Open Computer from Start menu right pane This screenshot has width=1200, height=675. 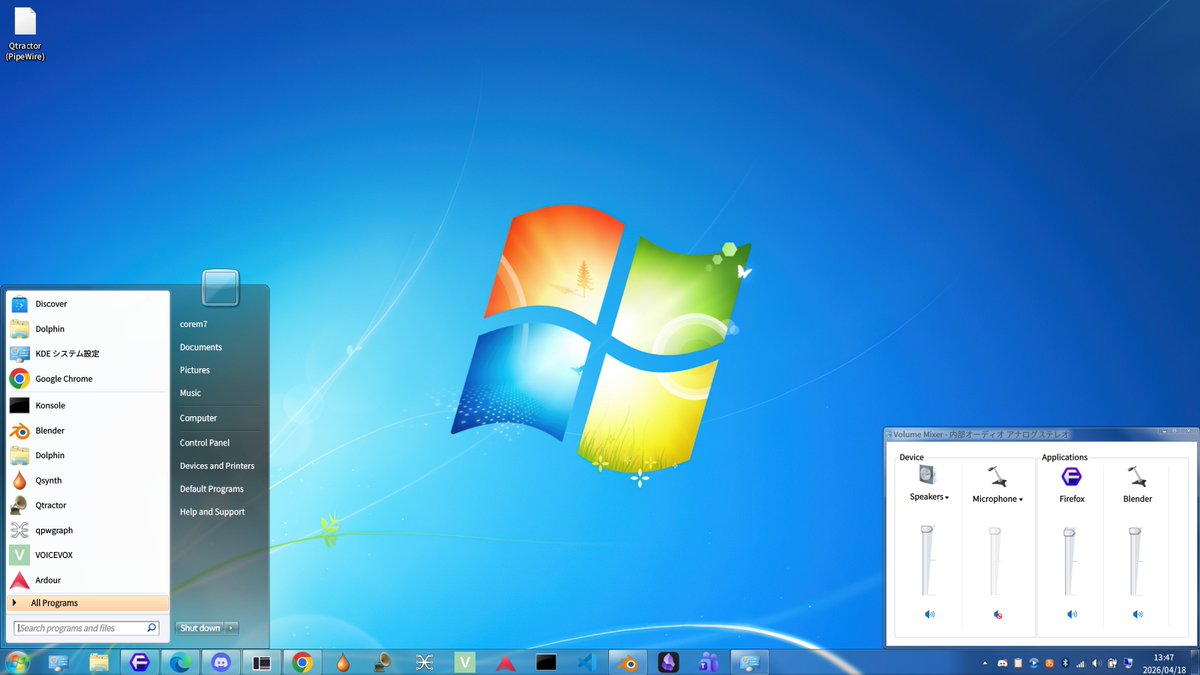click(x=198, y=418)
